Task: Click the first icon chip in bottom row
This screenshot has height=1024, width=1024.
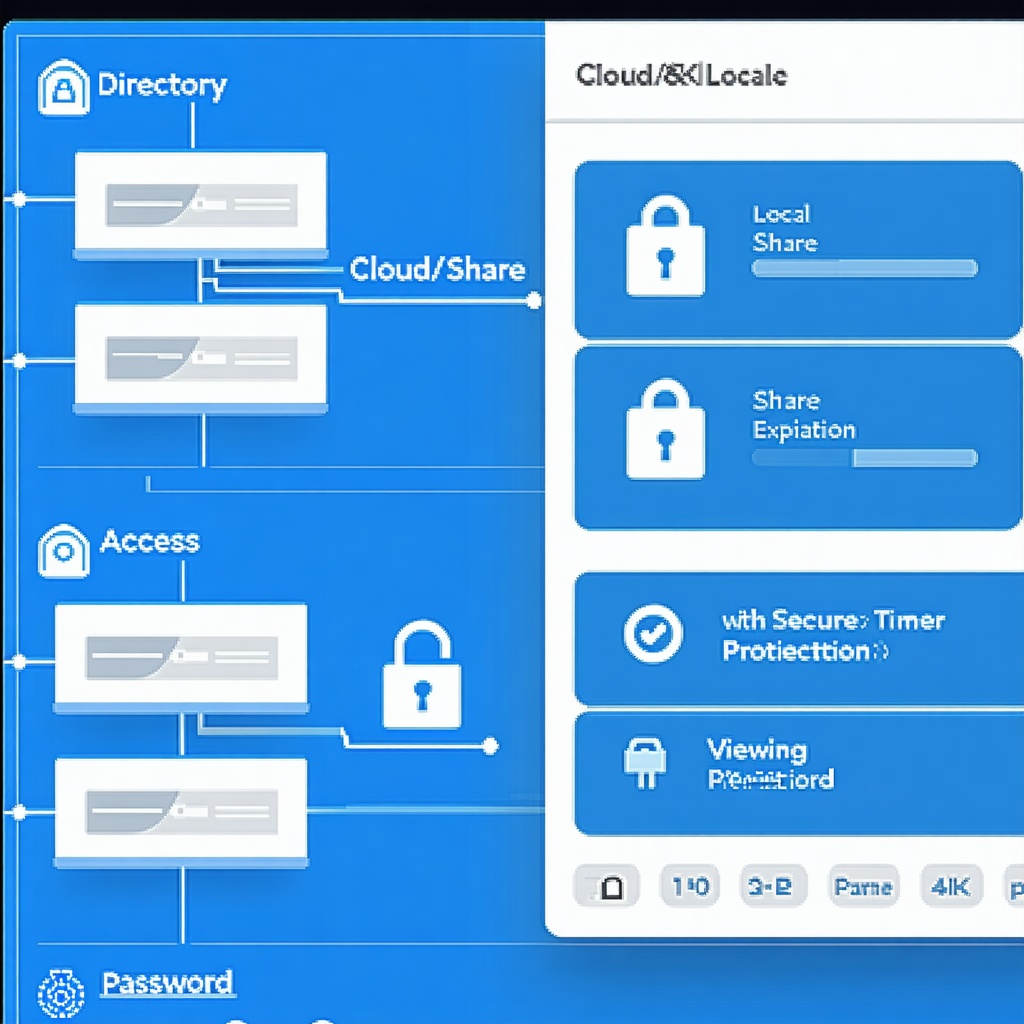Action: point(606,887)
